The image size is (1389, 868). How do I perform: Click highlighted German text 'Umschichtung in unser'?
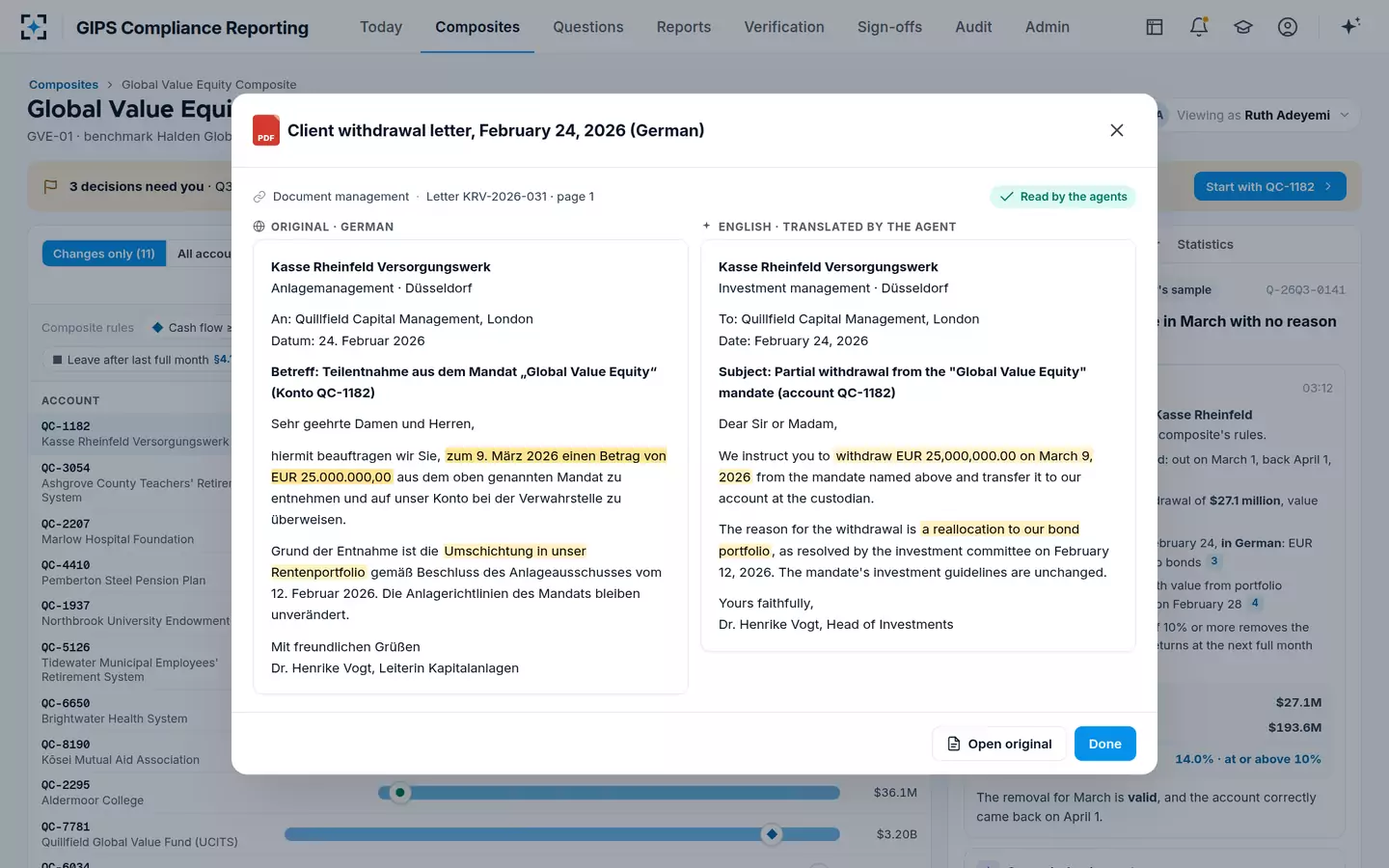coord(515,551)
